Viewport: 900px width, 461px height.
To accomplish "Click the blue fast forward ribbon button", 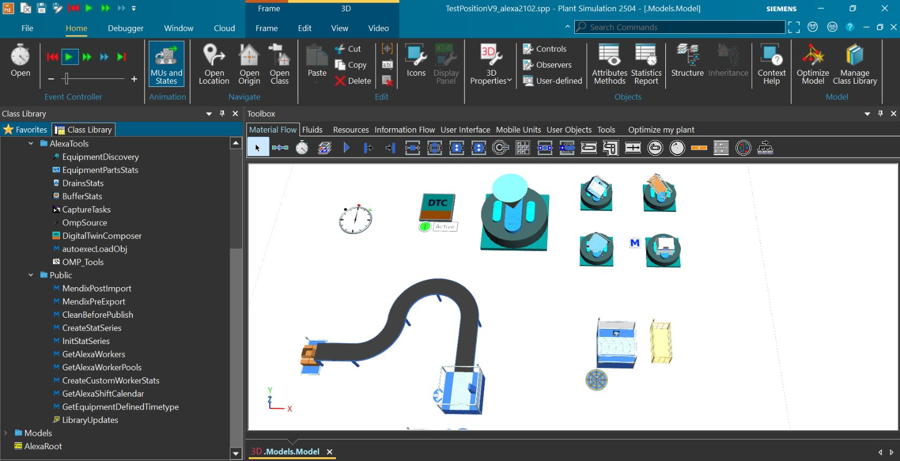I will click(x=104, y=57).
